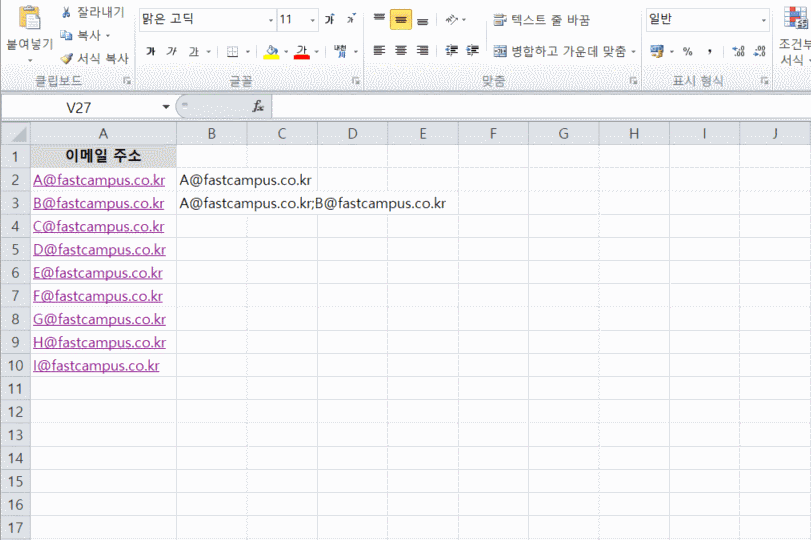Click the Paste (붙여넣기) clipboard icon
Screen dimensions: 811x540
pyautogui.click(x=29, y=18)
